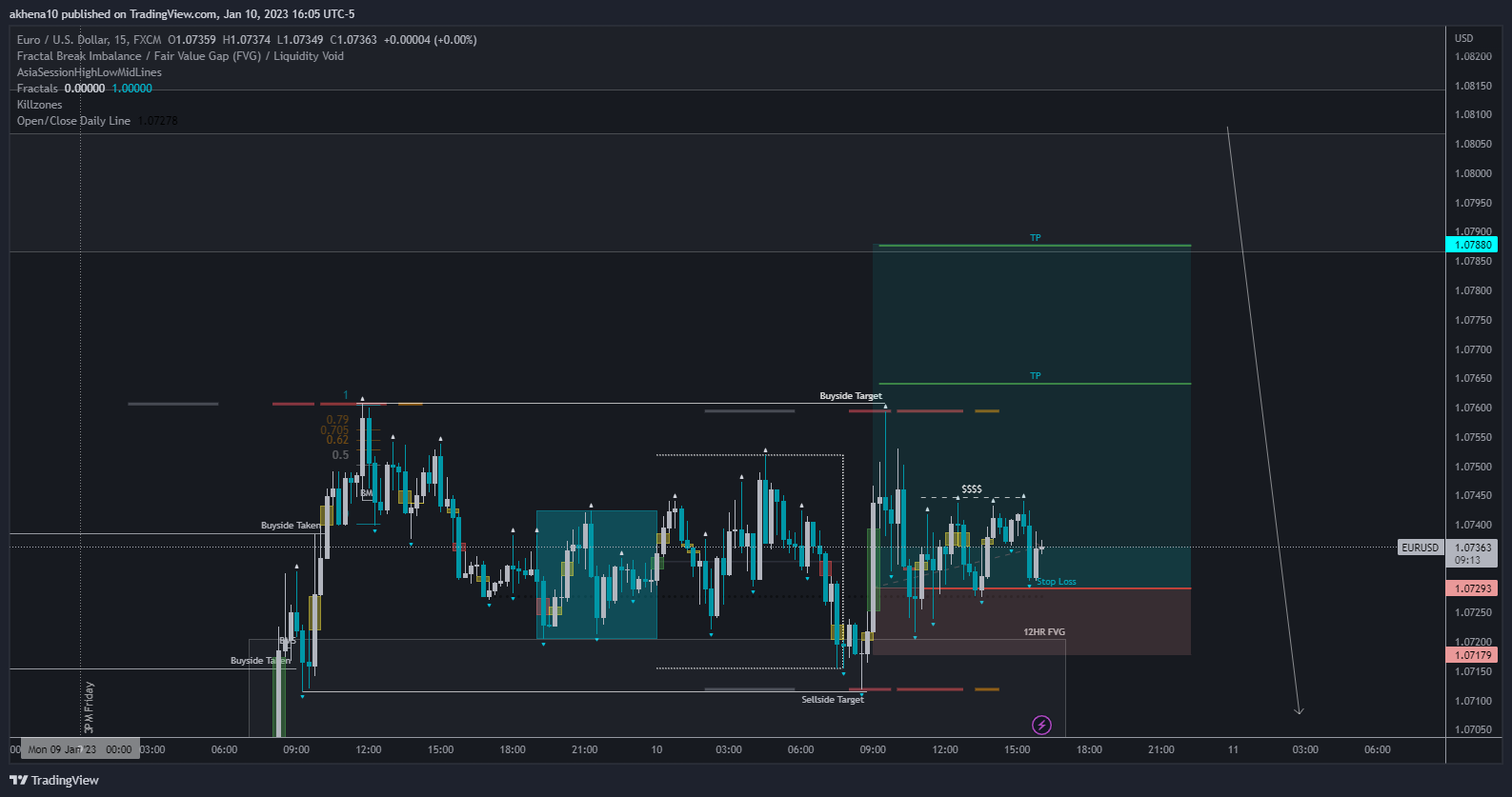Select the red 1.07293 stop loss price label
Image resolution: width=1512 pixels, height=797 pixels.
click(x=1472, y=588)
